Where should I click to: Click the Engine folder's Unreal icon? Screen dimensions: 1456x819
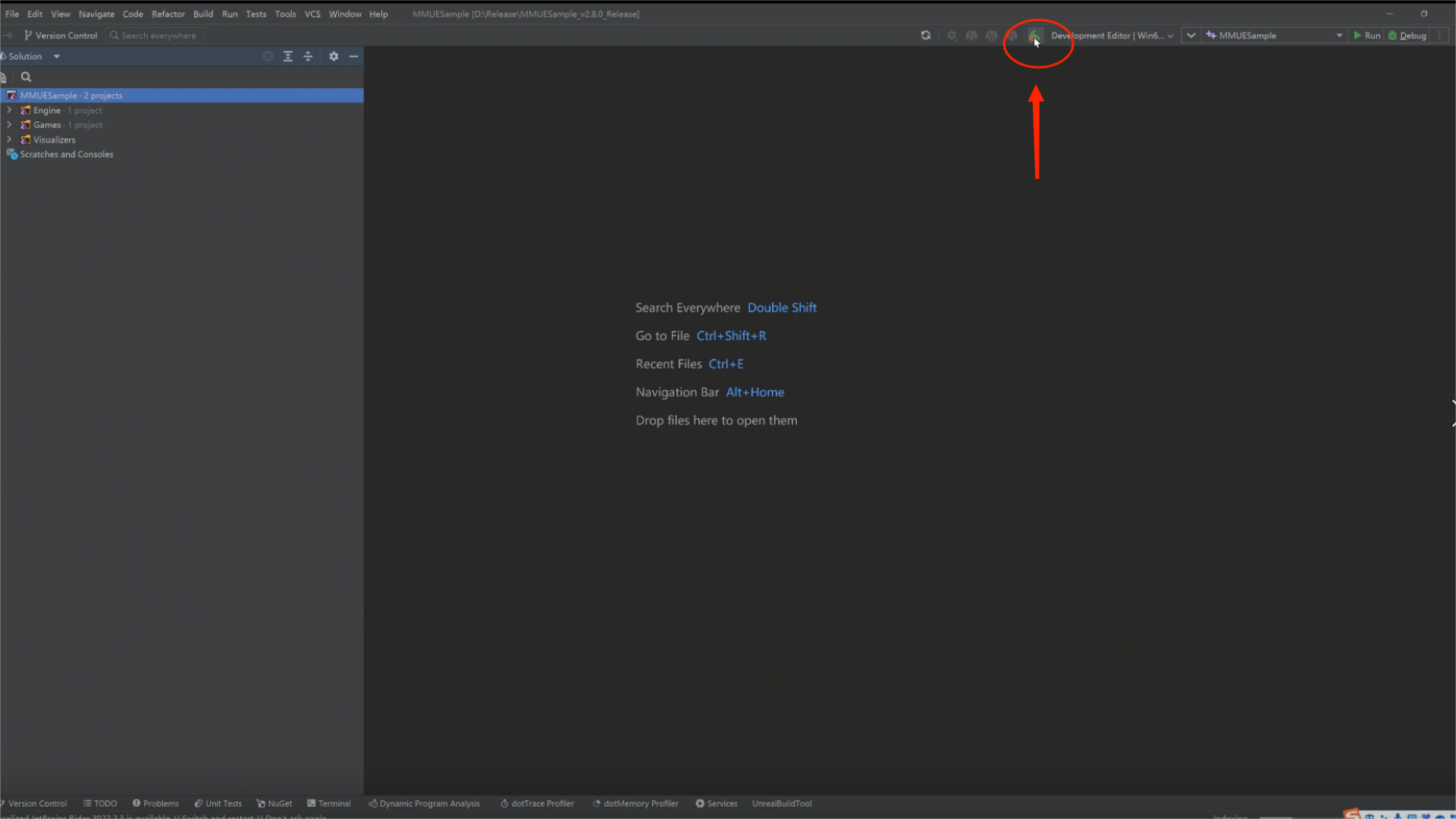coord(26,110)
